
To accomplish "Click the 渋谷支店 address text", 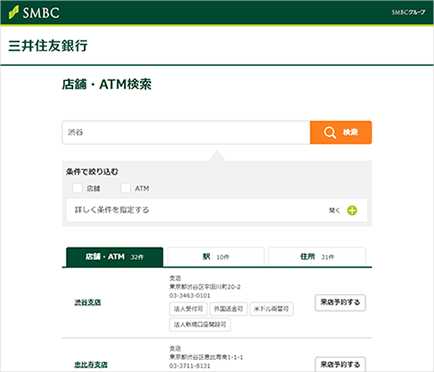I will click(x=205, y=287).
